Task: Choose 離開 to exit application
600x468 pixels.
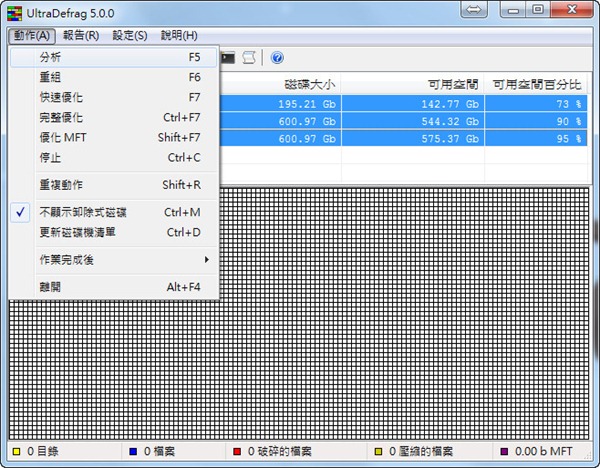Action: point(114,287)
